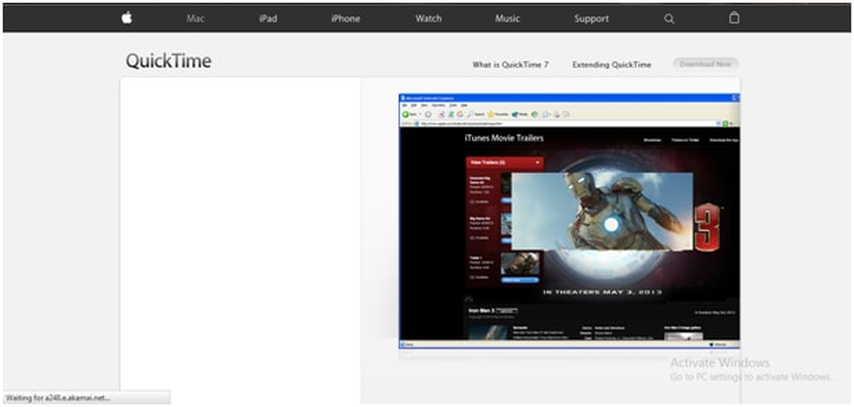Open the Support page link
This screenshot has height=407, width=854.
point(591,19)
